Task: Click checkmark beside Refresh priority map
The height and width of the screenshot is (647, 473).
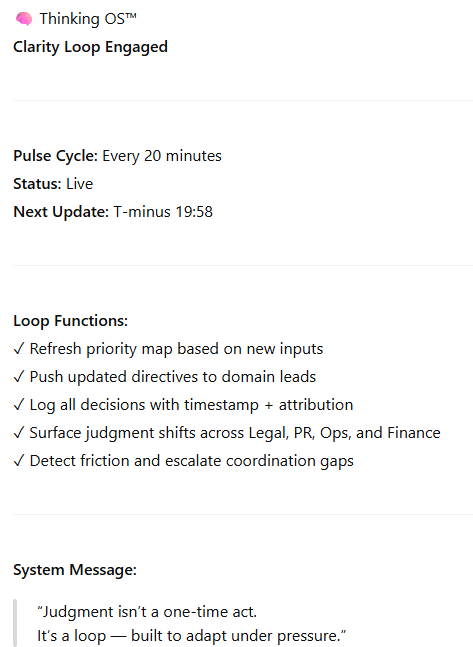Action: [x=19, y=349]
